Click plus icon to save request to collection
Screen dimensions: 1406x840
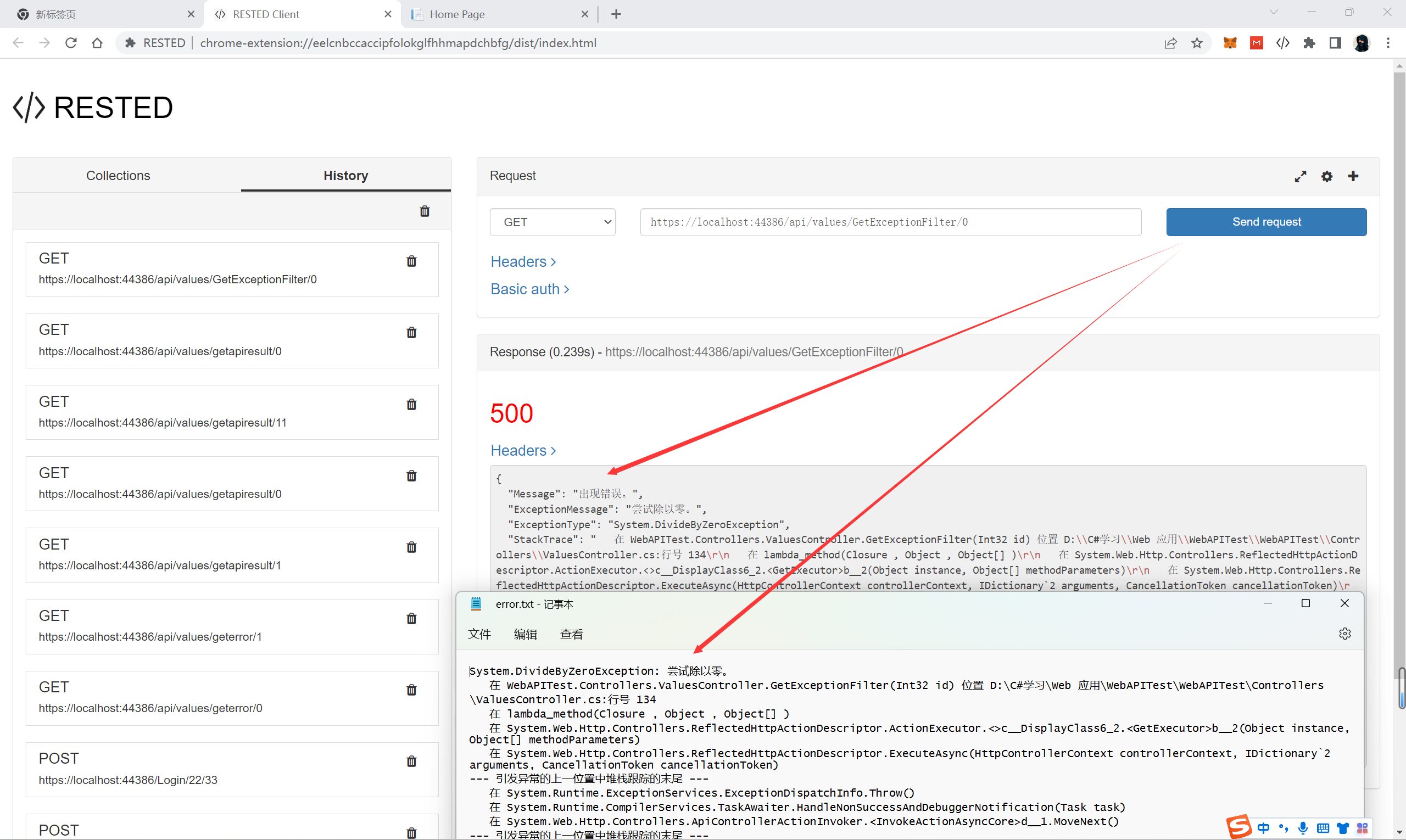pyautogui.click(x=1353, y=176)
